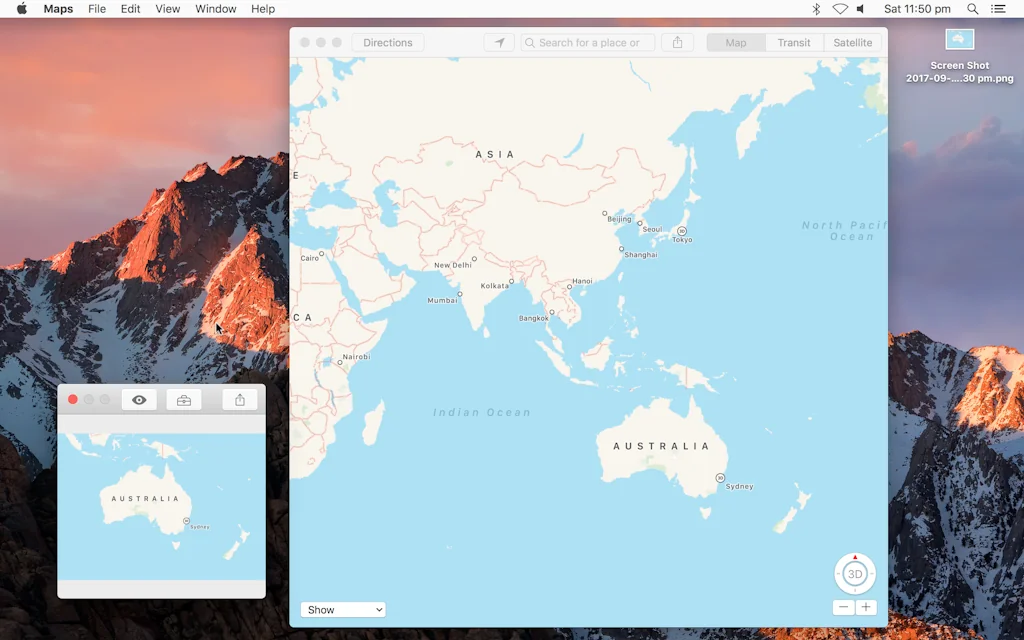Toggle the 3D compass view button
The image size is (1024, 640).
854,574
